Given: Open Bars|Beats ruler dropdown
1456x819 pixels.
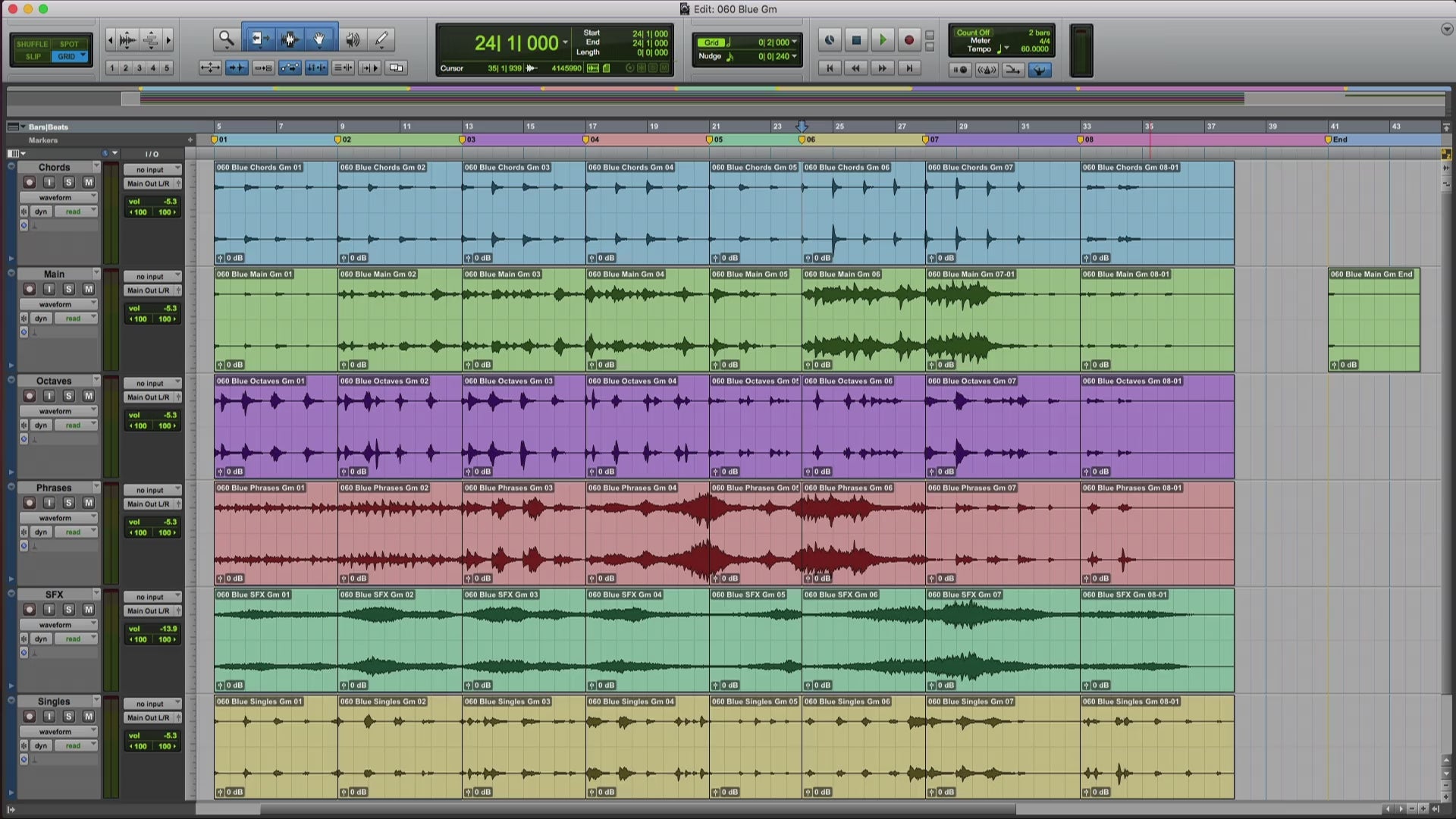Looking at the screenshot, I should pyautogui.click(x=23, y=127).
